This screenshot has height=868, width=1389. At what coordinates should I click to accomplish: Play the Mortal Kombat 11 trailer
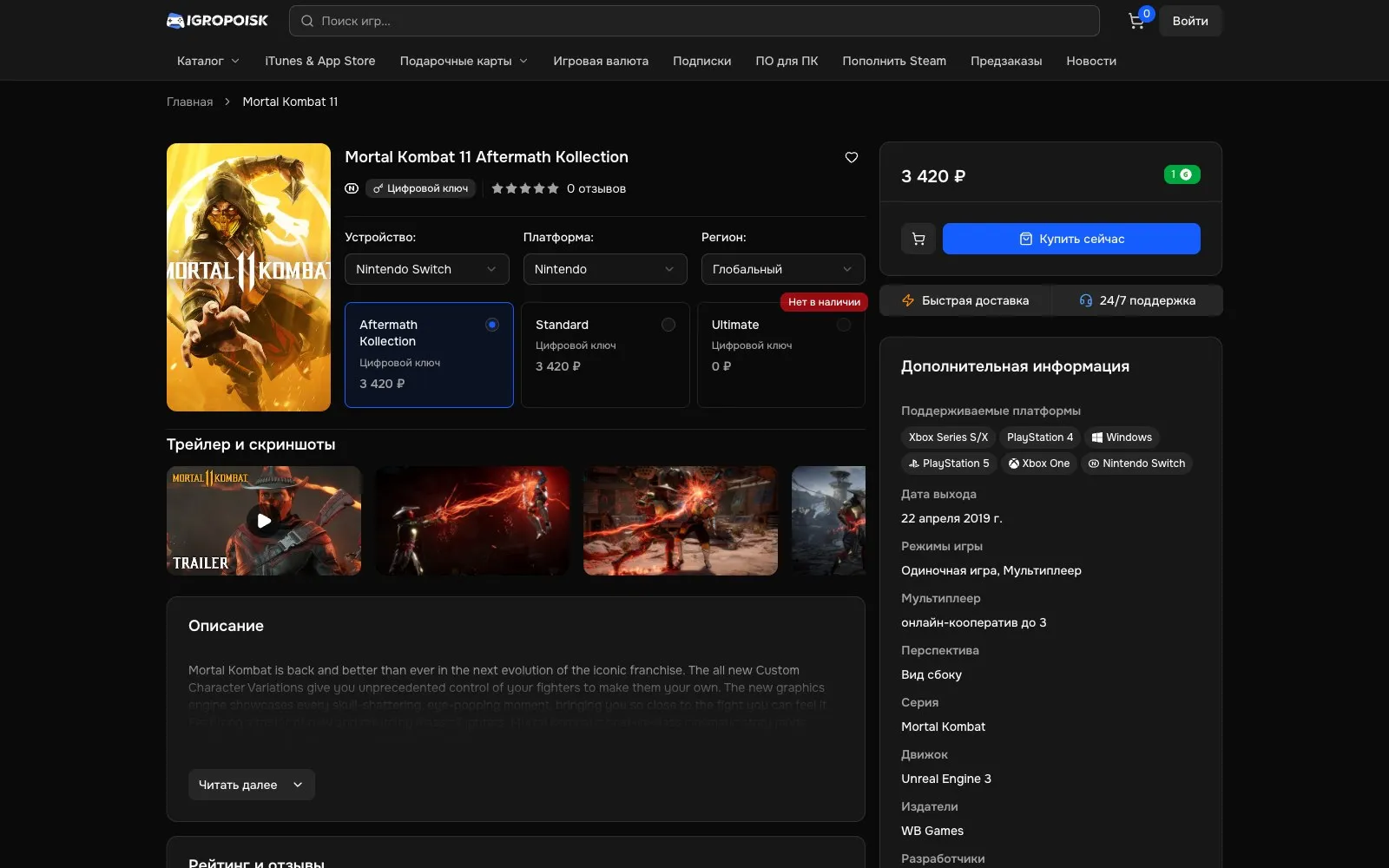[264, 521]
